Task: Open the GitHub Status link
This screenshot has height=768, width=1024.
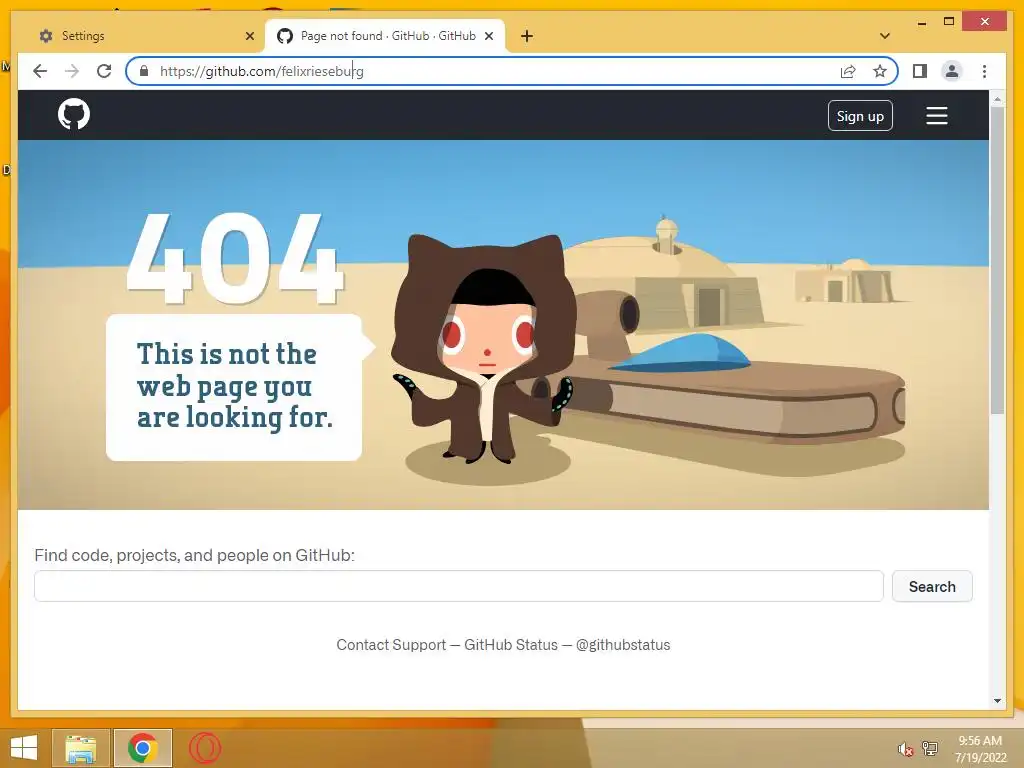Action: (511, 645)
